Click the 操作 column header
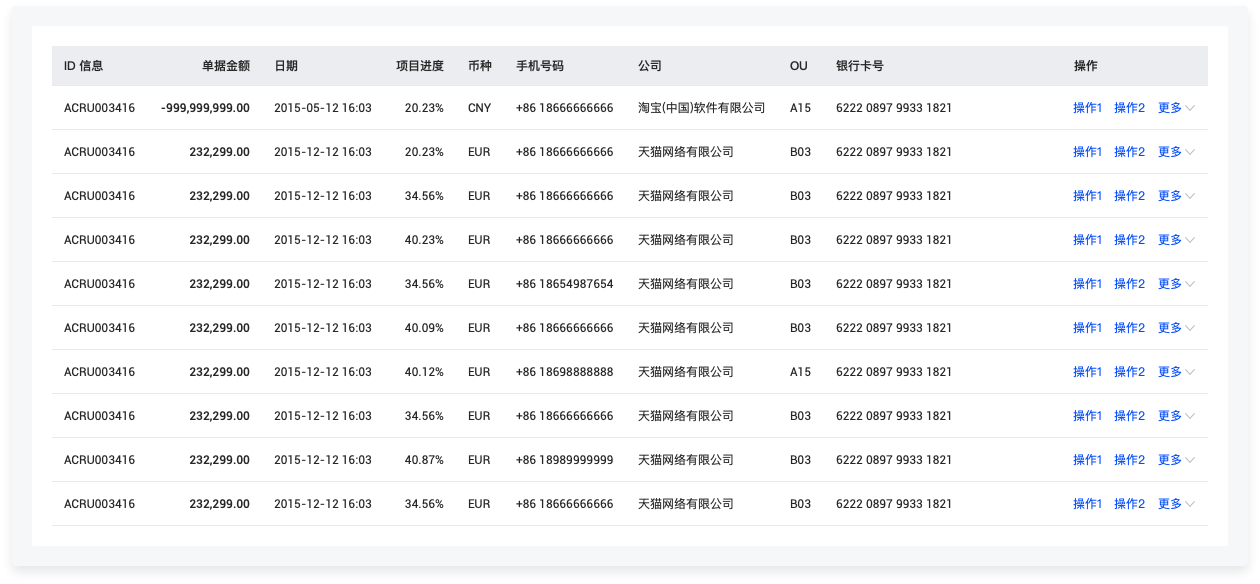The width and height of the screenshot is (1260, 584). (1086, 66)
